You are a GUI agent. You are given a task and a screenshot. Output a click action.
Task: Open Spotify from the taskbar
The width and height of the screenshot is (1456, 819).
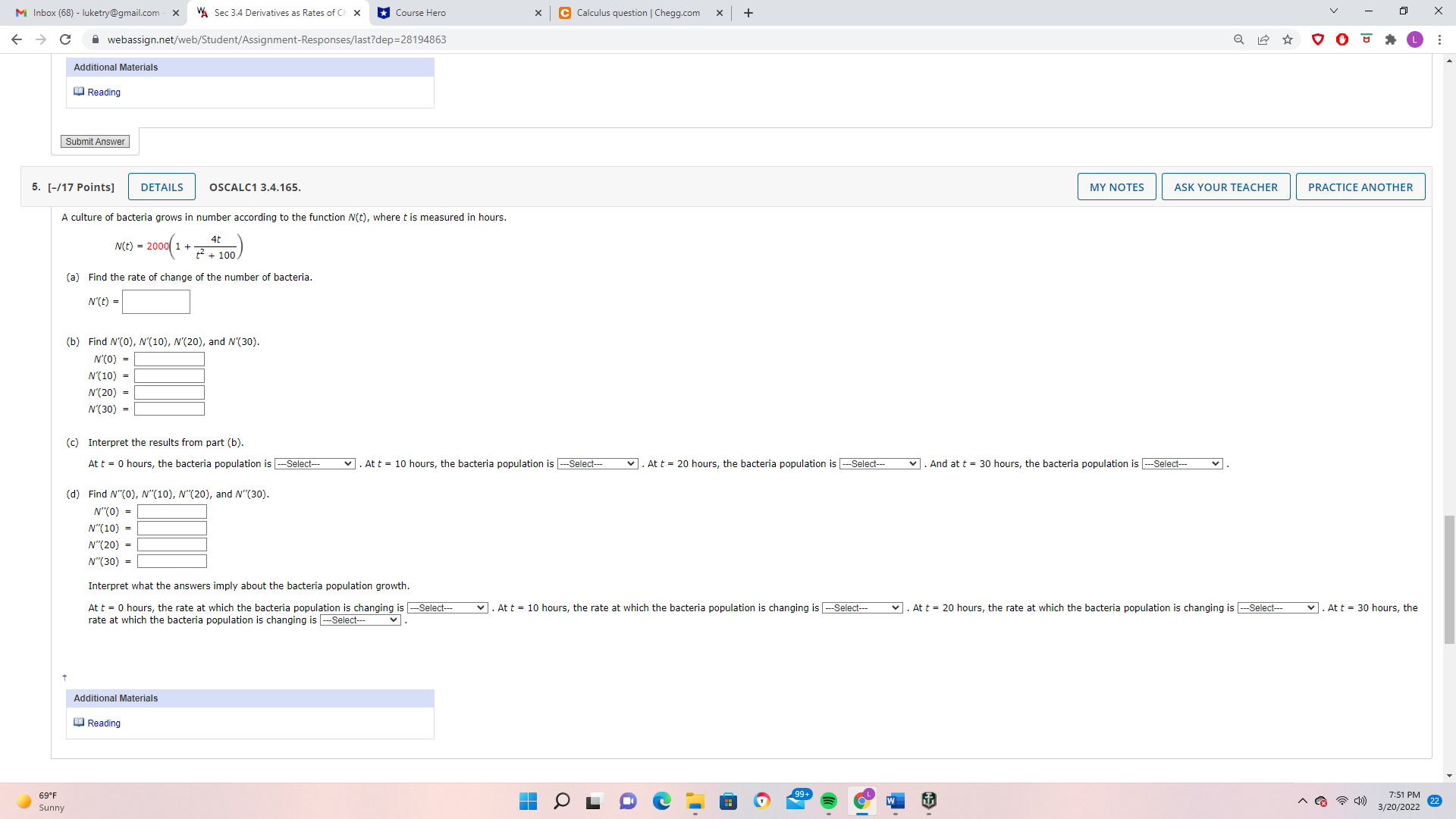828,801
